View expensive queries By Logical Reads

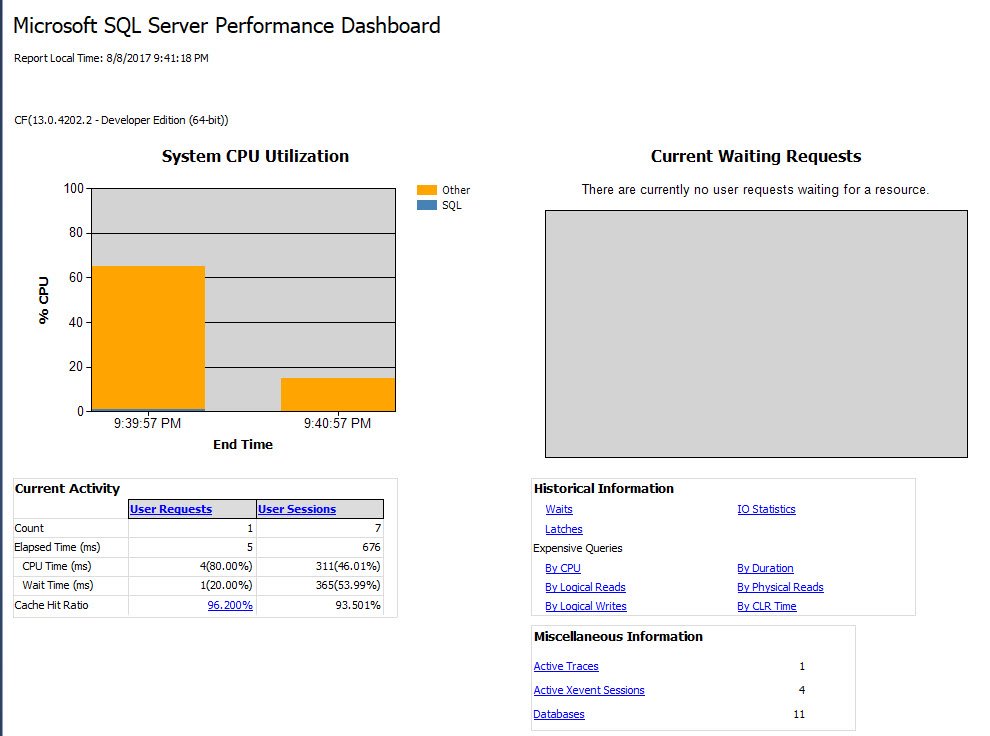coord(585,587)
